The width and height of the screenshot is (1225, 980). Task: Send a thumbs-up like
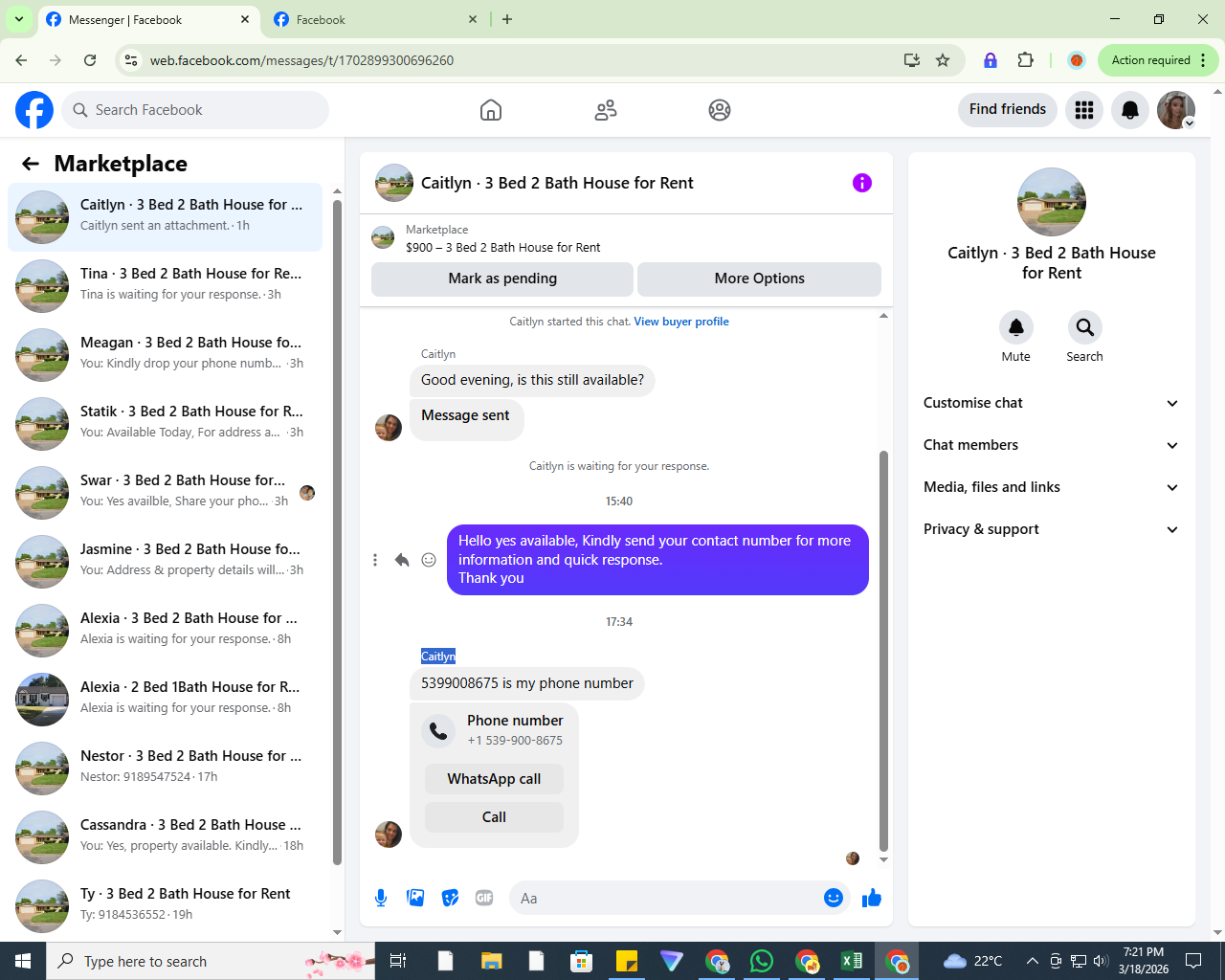pyautogui.click(x=872, y=898)
